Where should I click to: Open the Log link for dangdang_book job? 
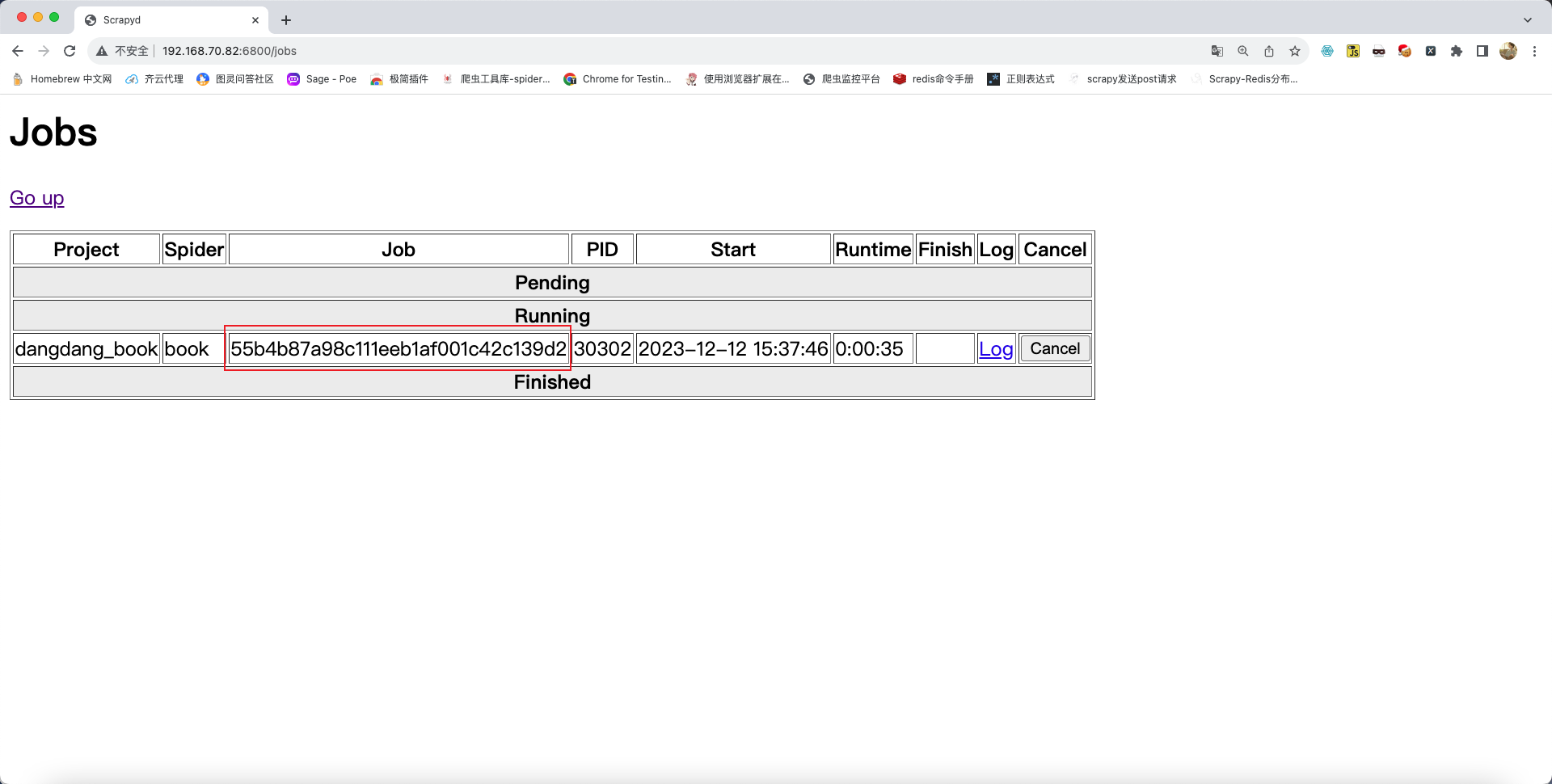[x=996, y=349]
